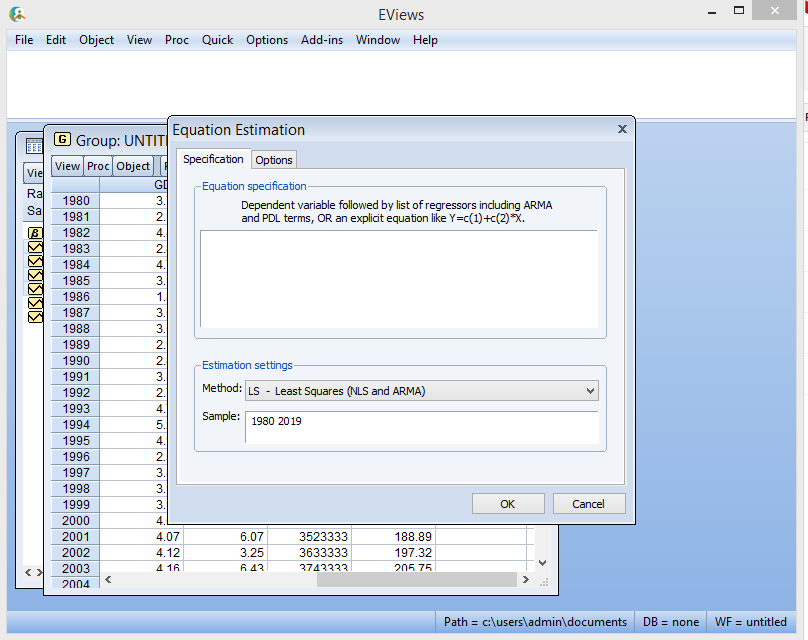Open the Quick menu
This screenshot has height=640, width=808.
pyautogui.click(x=217, y=40)
